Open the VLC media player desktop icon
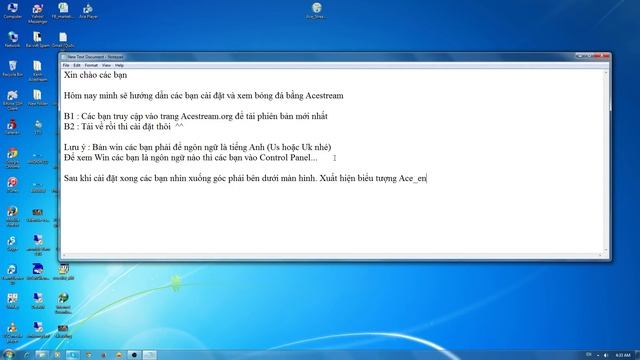The height and width of the screenshot is (360, 640). tap(12, 332)
